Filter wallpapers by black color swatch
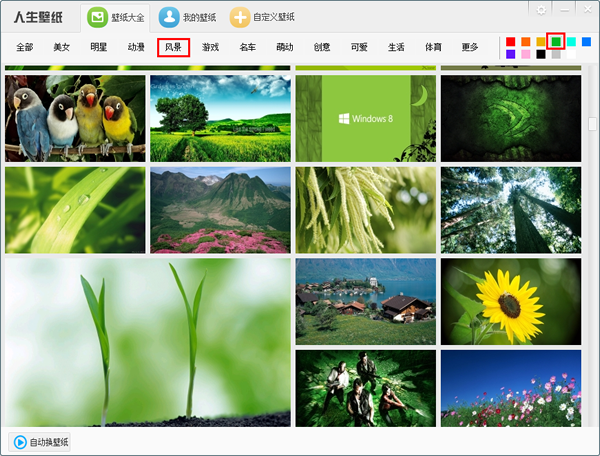The image size is (600, 456). point(541,54)
